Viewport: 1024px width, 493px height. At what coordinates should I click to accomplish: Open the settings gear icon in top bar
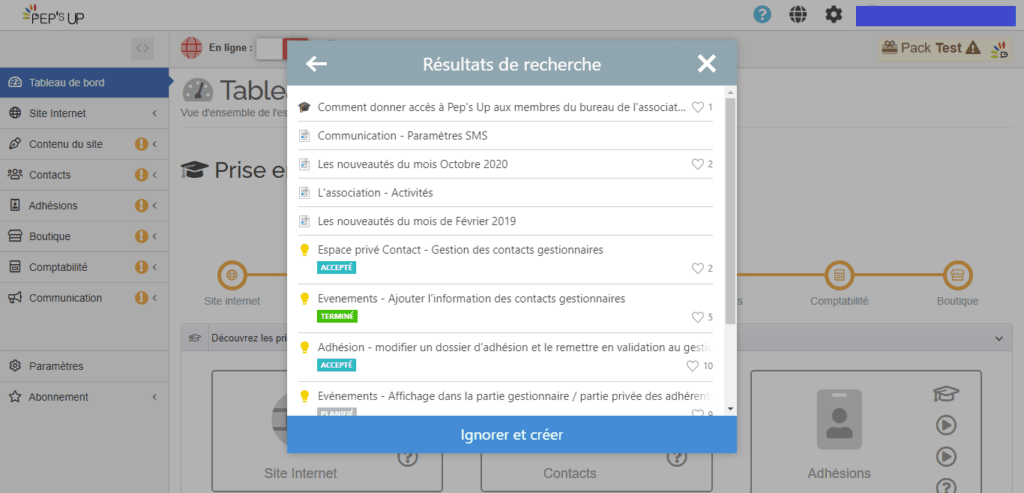(833, 14)
